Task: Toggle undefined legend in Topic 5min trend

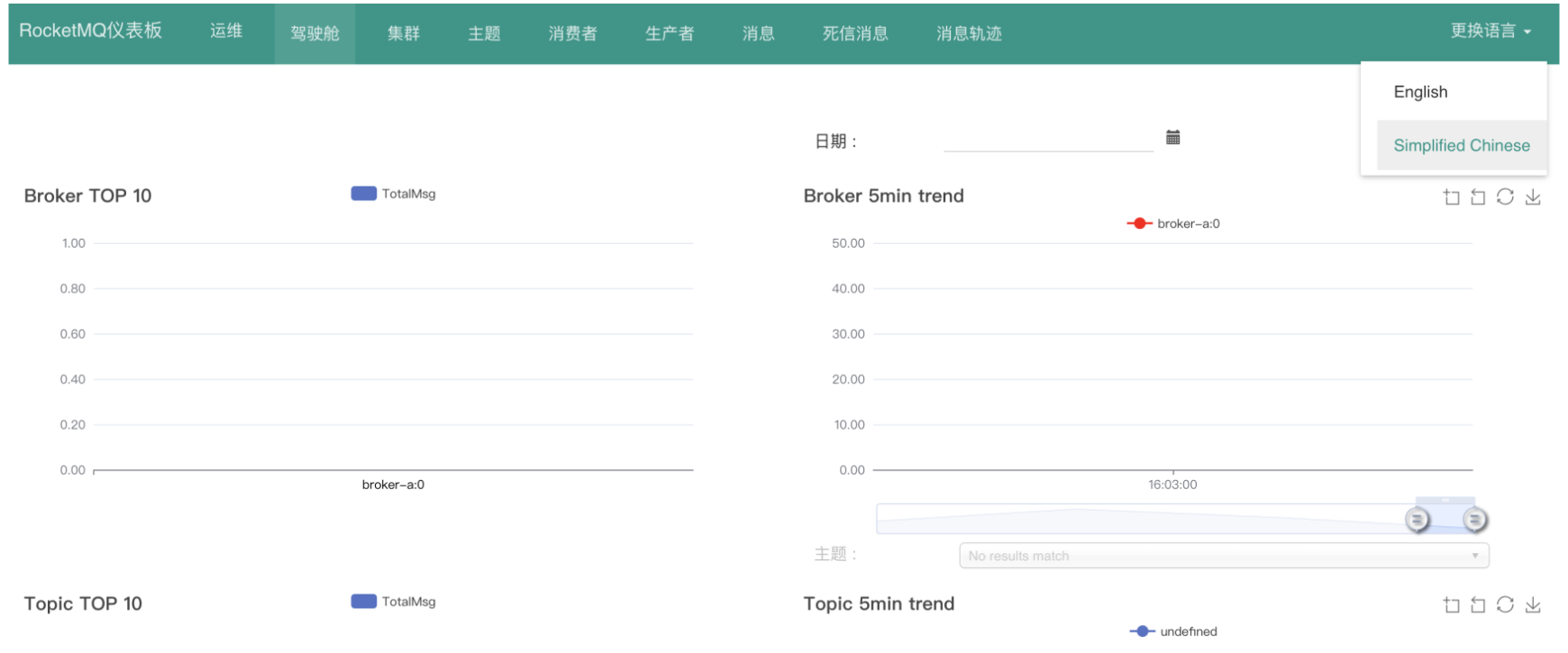Action: (x=1173, y=631)
